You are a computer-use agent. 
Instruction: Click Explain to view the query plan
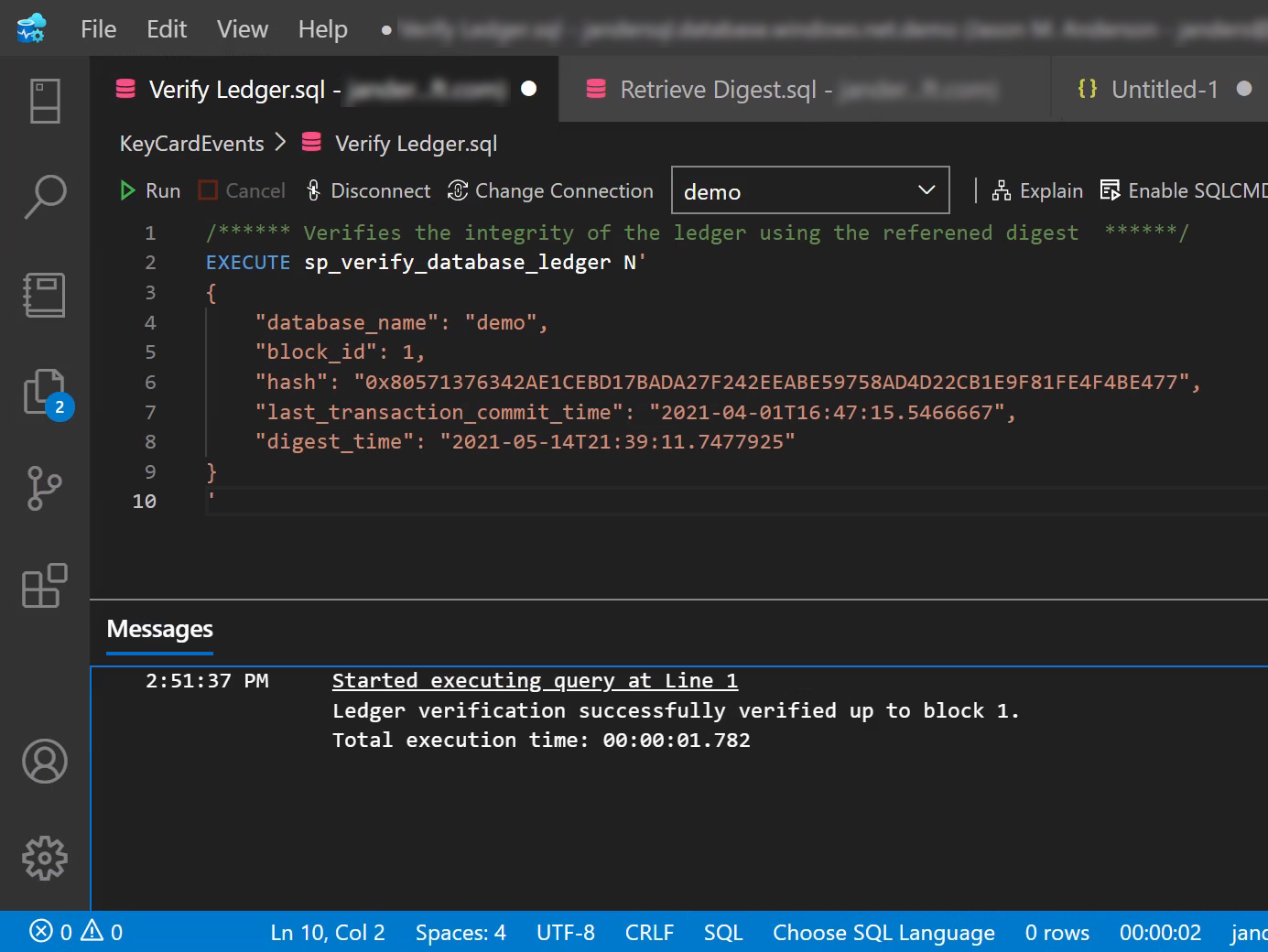pos(1037,190)
